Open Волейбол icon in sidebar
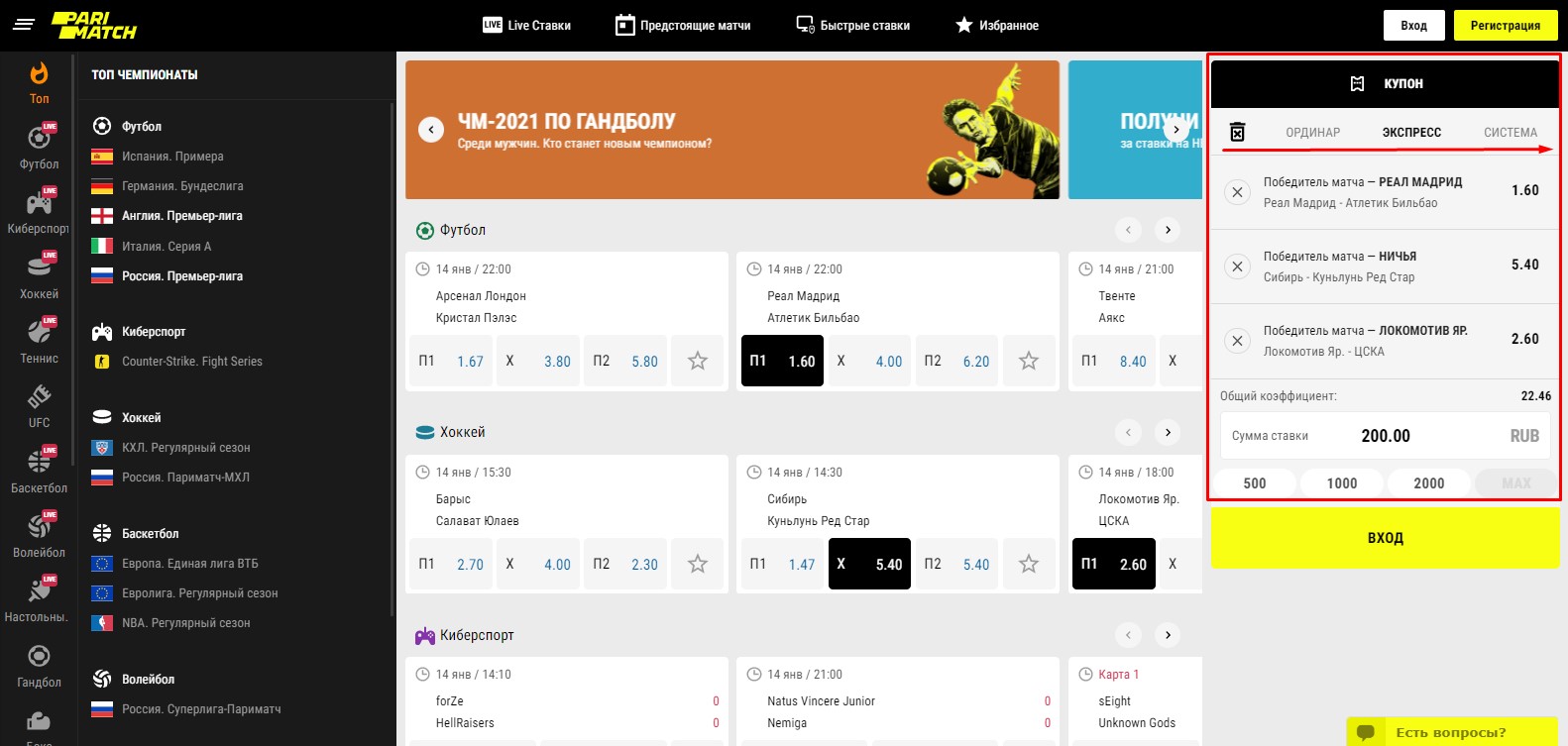 [x=39, y=536]
